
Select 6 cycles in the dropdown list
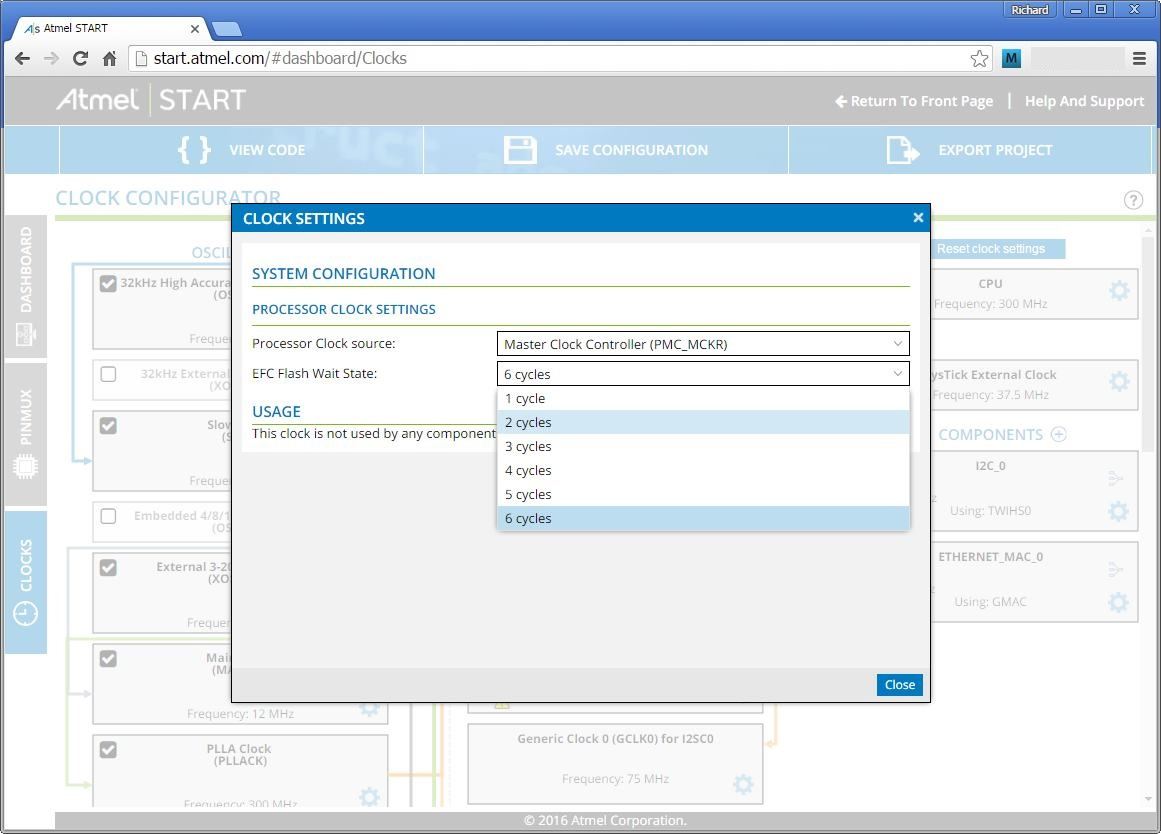point(703,518)
